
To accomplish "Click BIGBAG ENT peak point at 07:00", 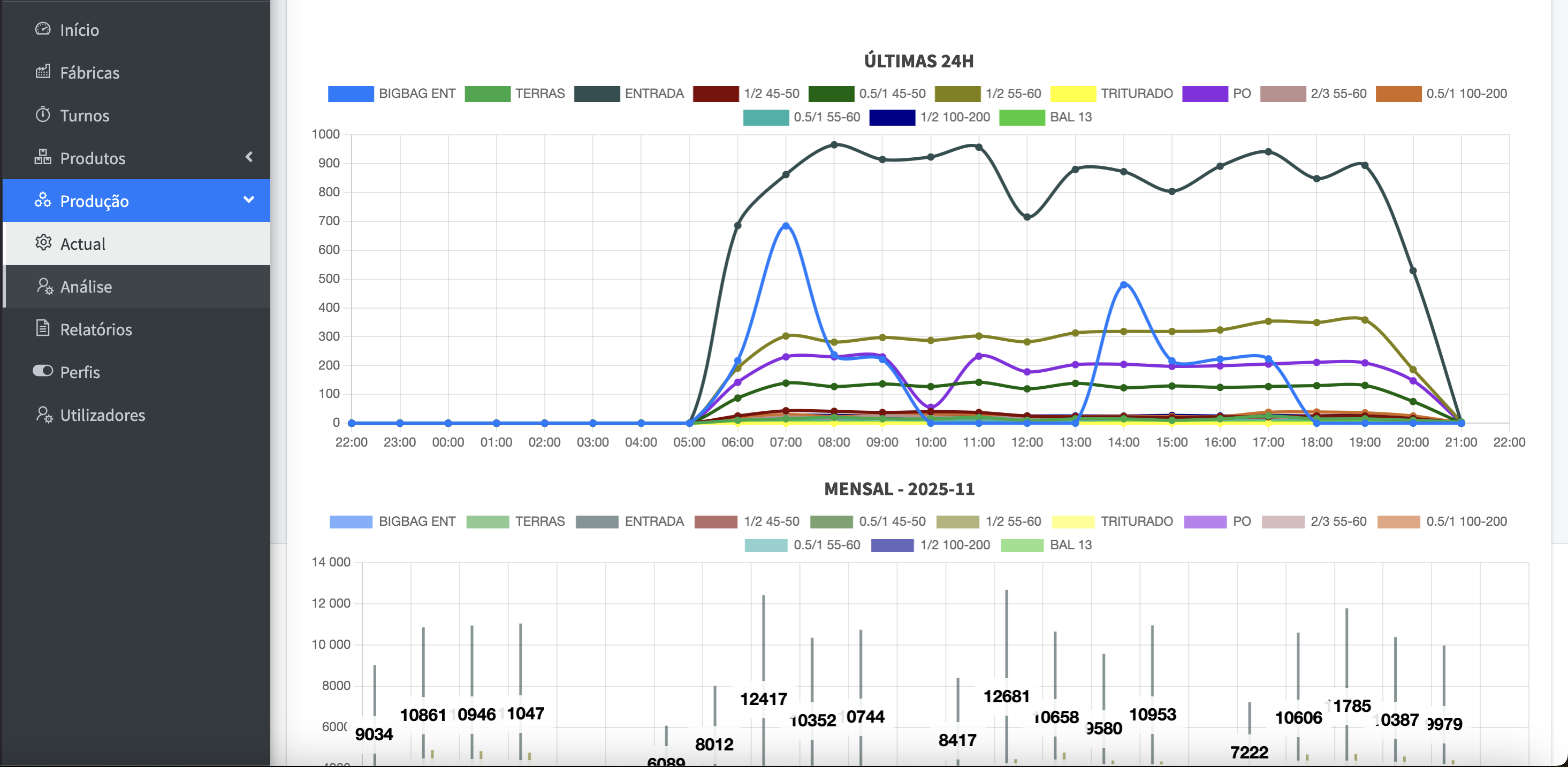I will (785, 226).
